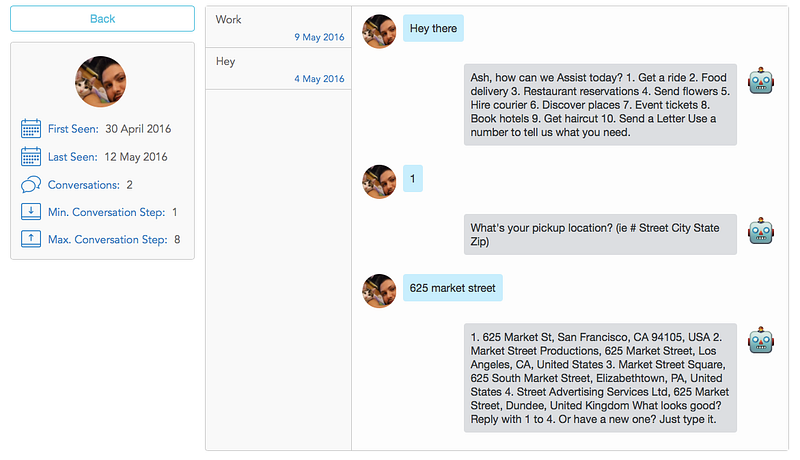Click the robot icon beside the Assist menu message

[x=762, y=81]
